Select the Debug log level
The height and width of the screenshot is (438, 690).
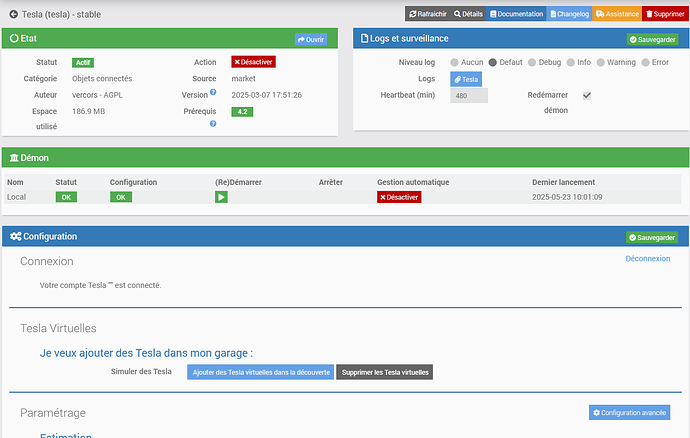click(x=532, y=63)
